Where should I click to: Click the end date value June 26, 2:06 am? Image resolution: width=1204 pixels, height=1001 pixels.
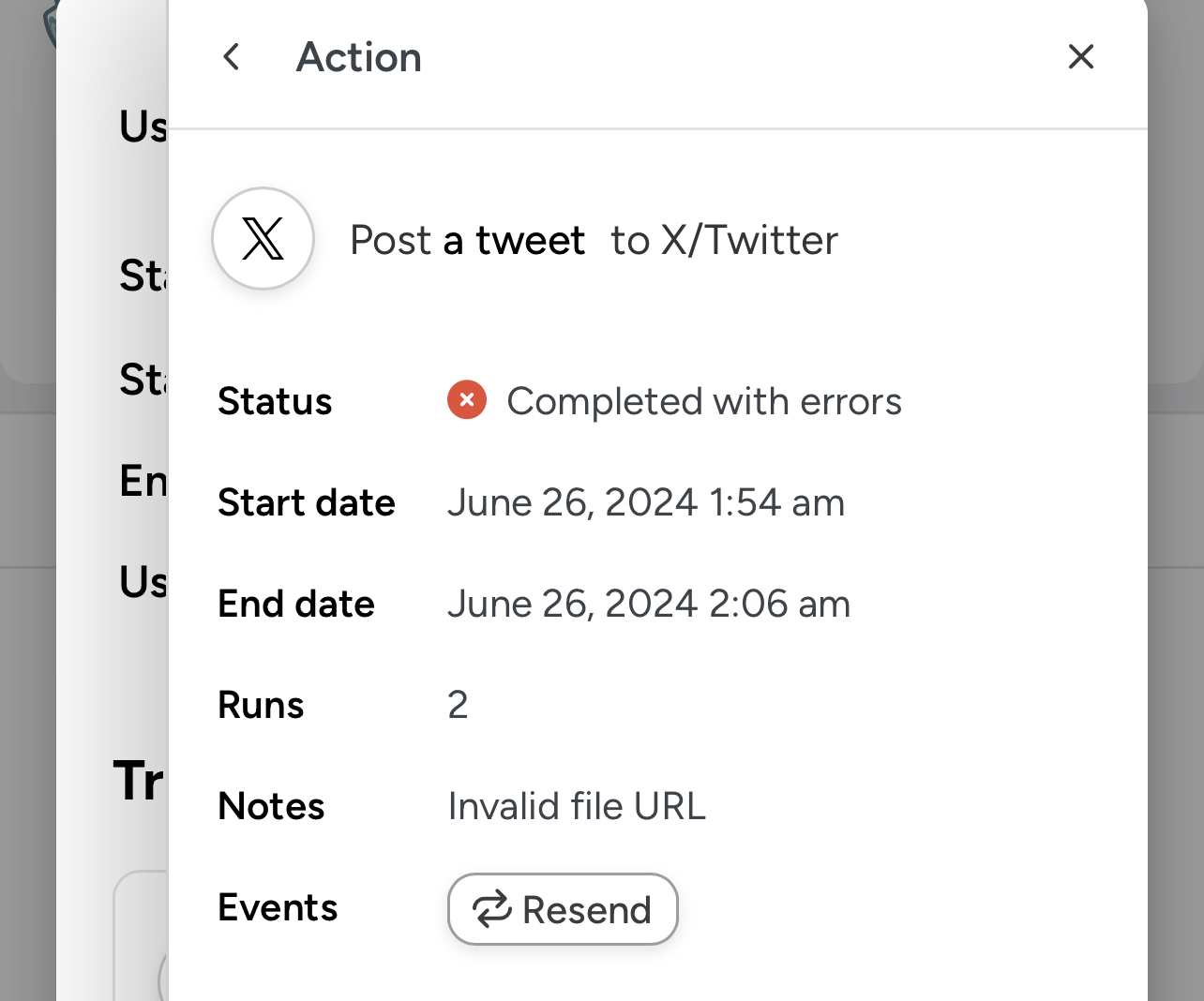pos(649,604)
